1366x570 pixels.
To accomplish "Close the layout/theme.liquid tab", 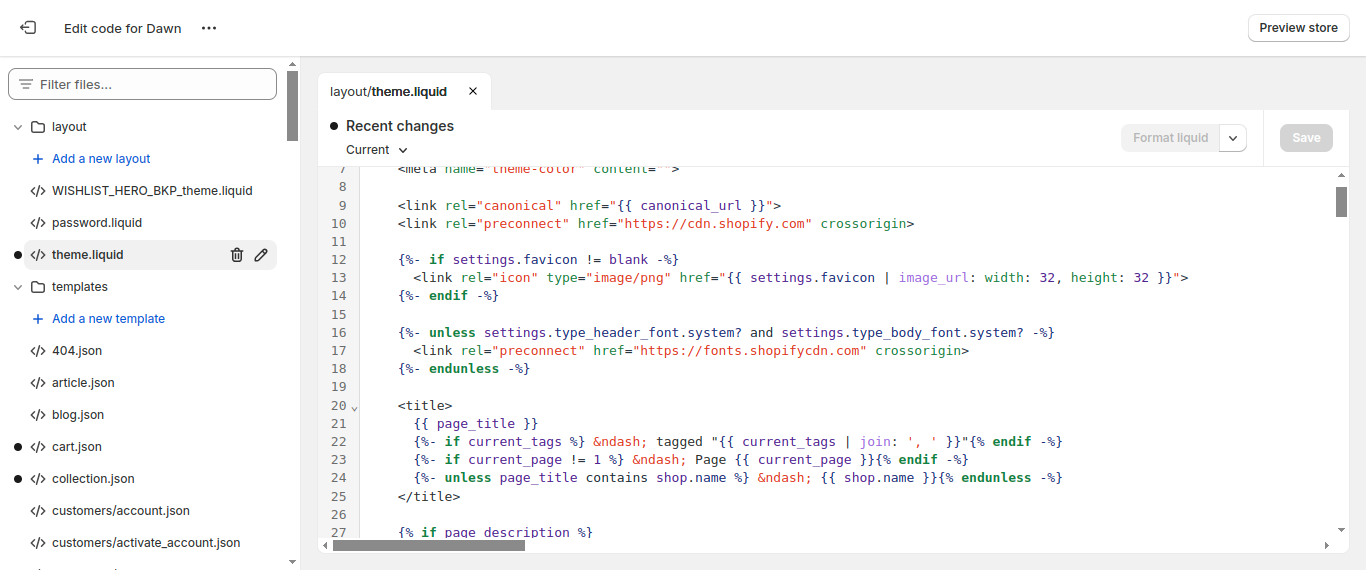I will pyautogui.click(x=473, y=91).
